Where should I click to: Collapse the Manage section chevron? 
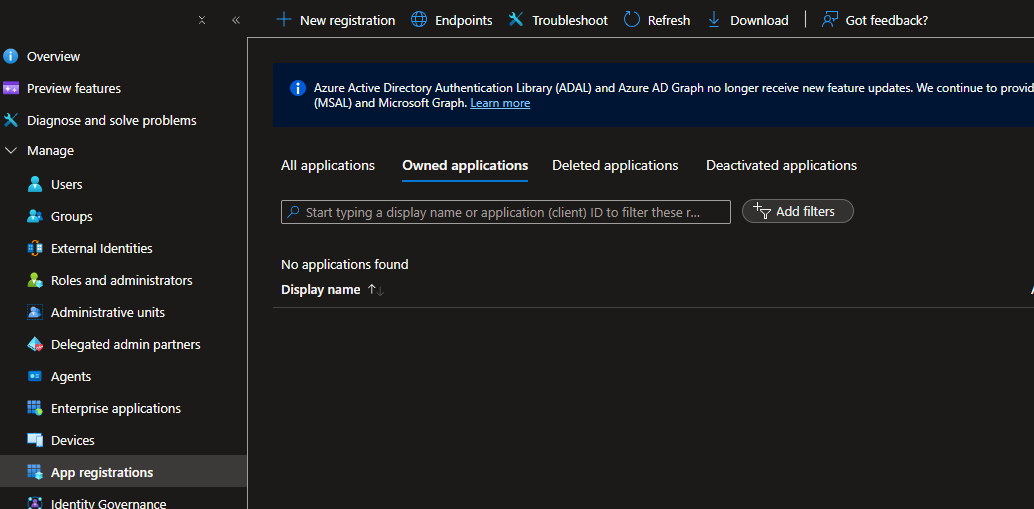tap(11, 150)
